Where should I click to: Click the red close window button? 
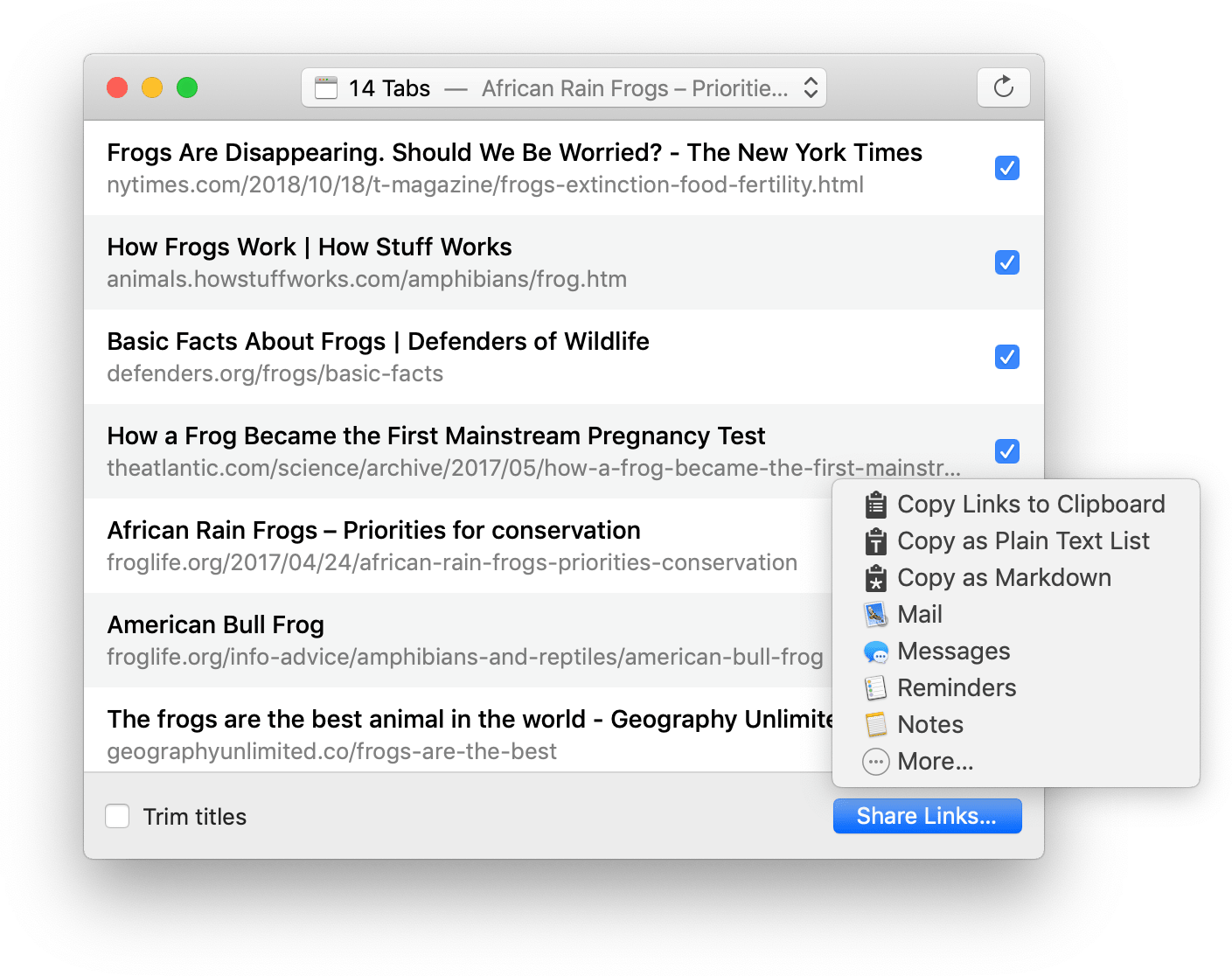(117, 87)
